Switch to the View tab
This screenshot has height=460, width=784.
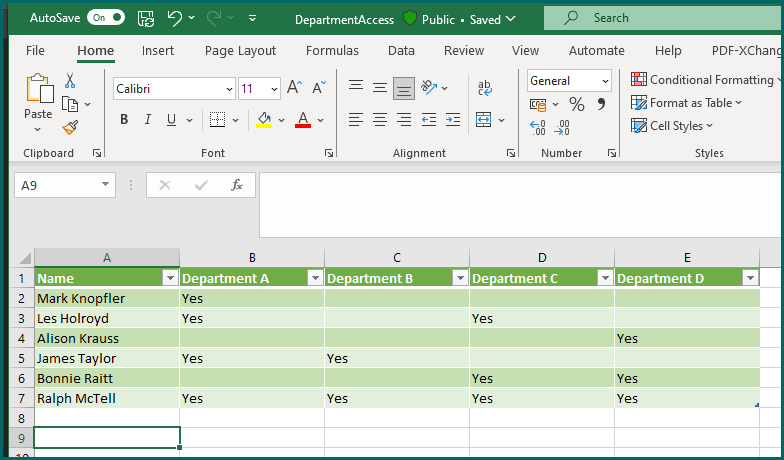pos(525,50)
